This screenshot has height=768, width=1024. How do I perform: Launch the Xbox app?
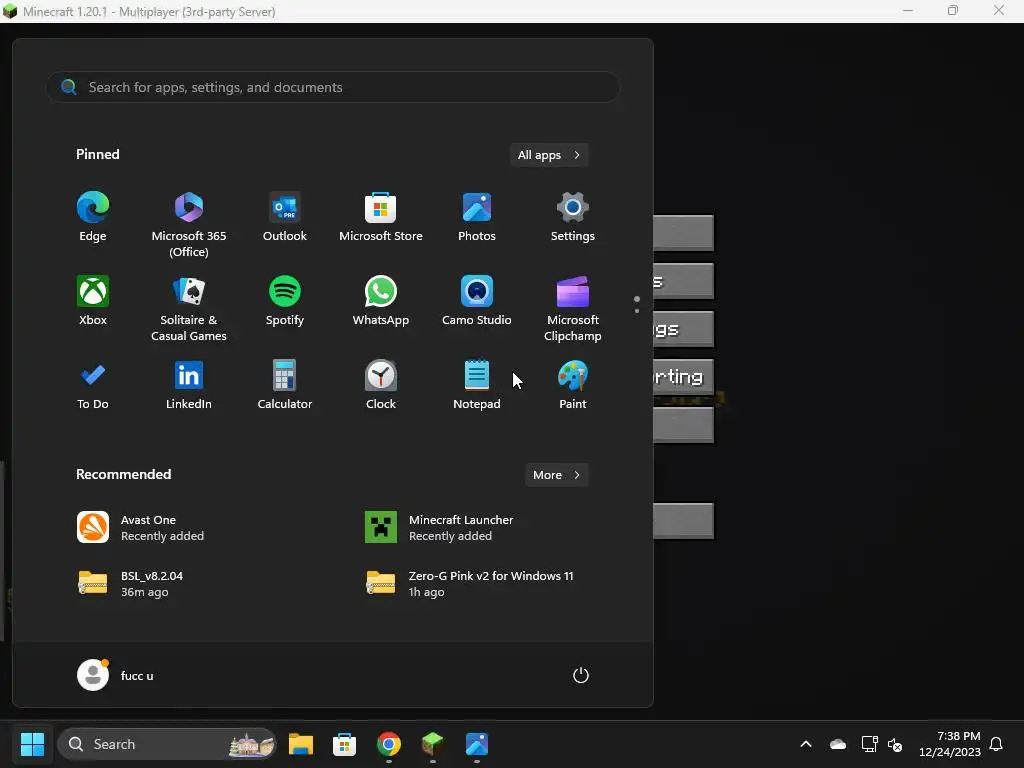pos(93,301)
